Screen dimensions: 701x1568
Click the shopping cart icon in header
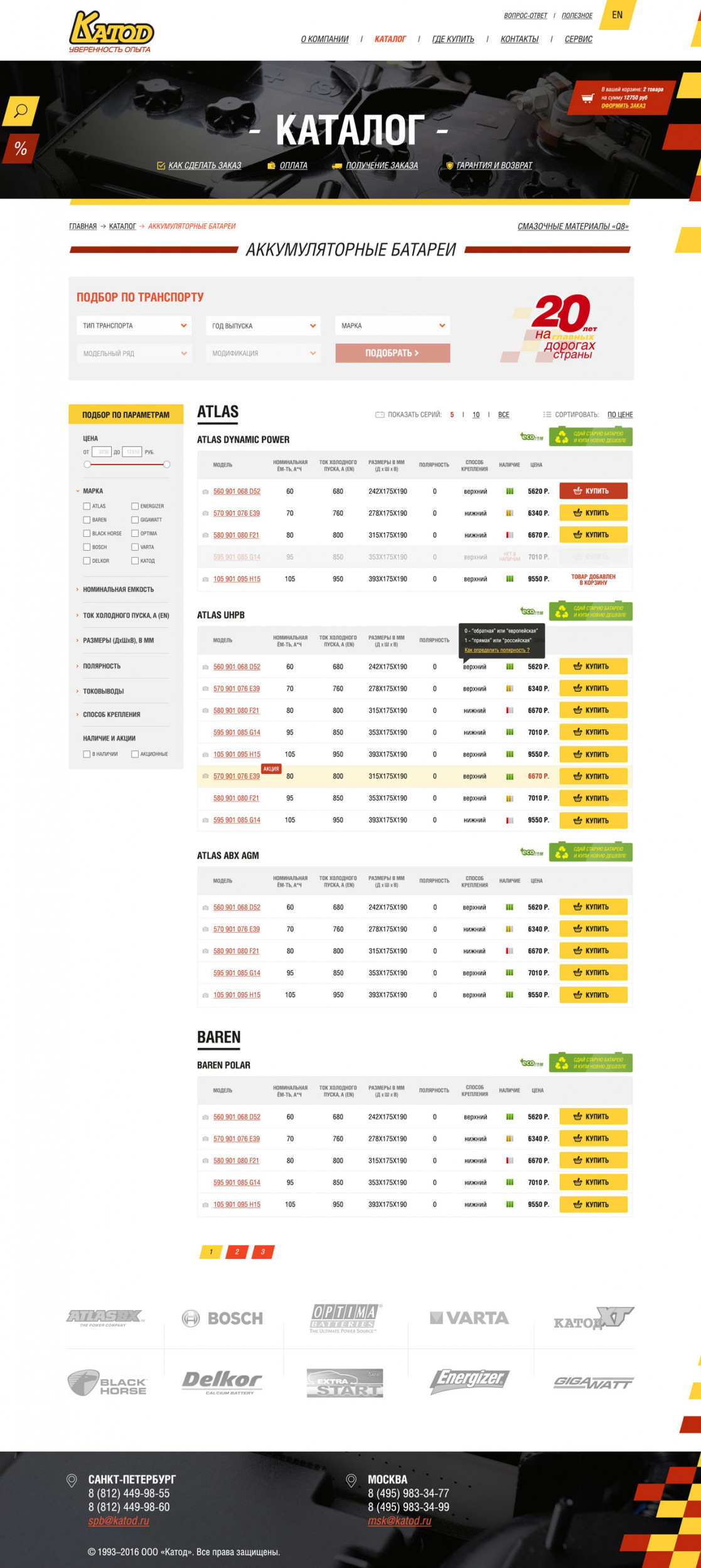pos(587,98)
